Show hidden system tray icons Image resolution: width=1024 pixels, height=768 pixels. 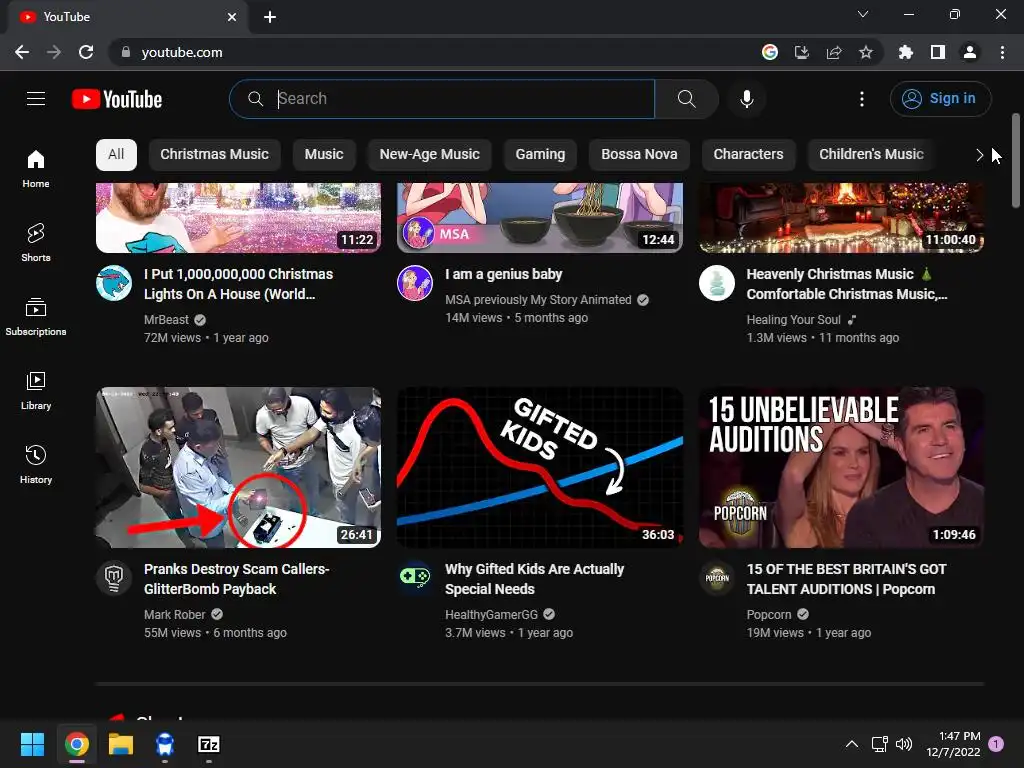click(852, 744)
